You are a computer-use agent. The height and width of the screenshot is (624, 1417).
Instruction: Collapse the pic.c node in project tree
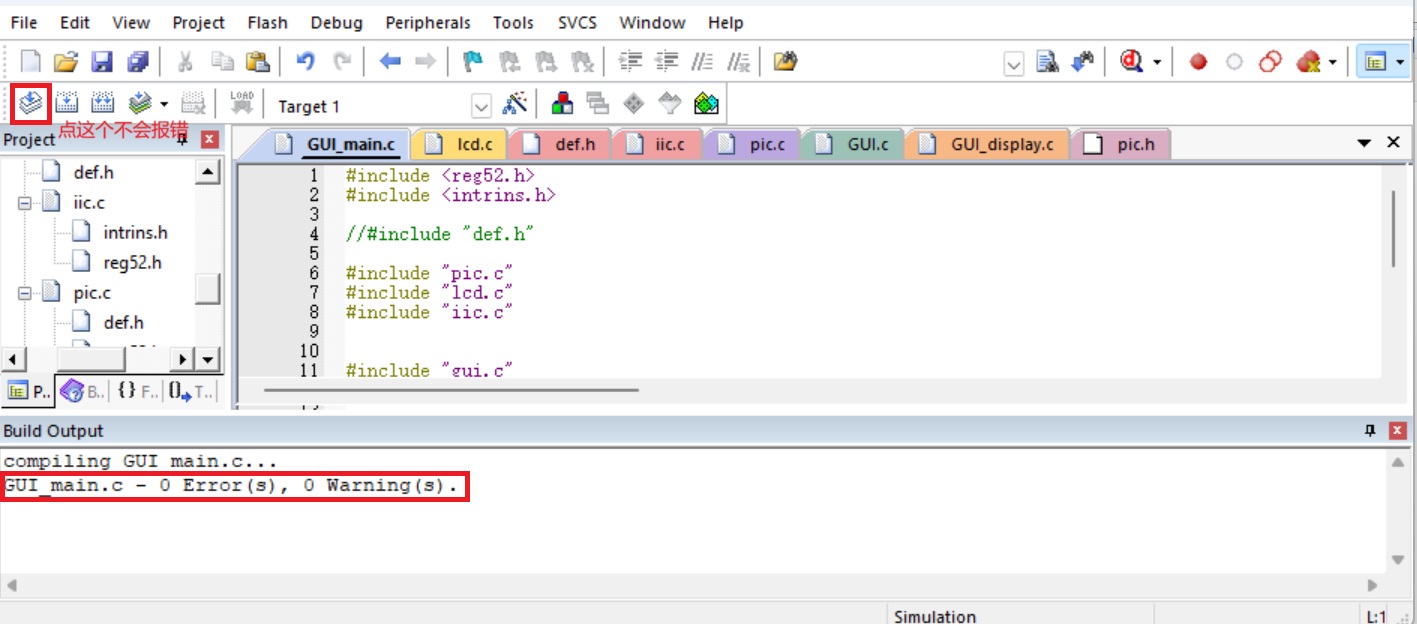pyautogui.click(x=25, y=293)
